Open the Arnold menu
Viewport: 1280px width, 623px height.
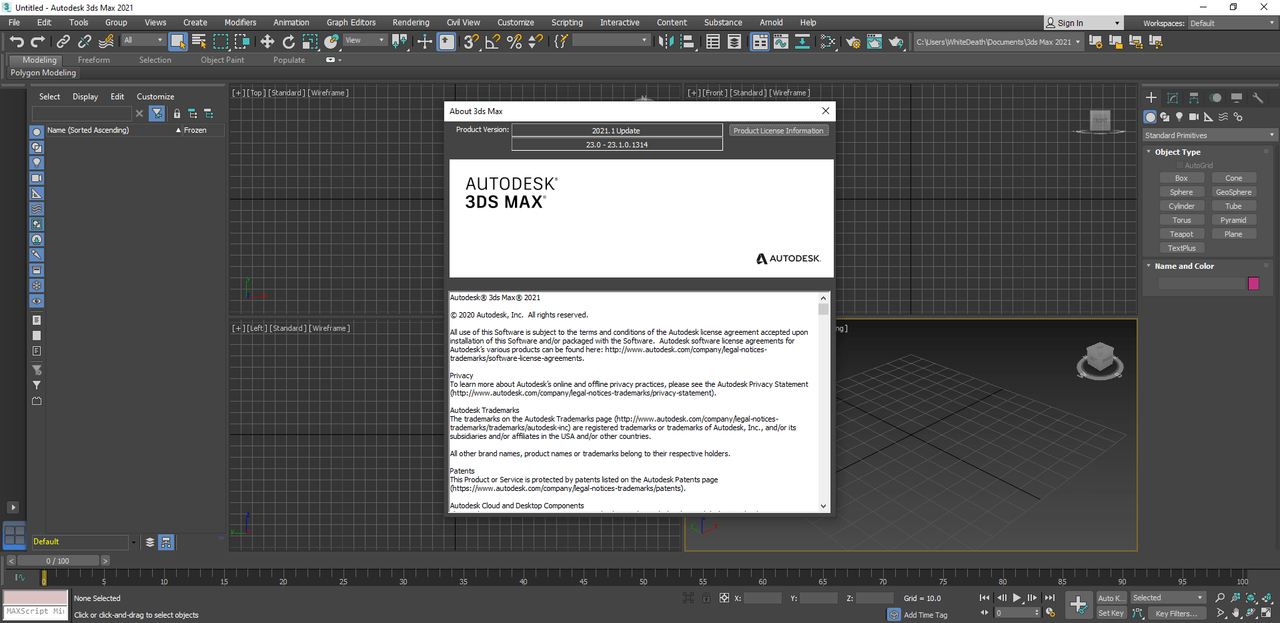pos(771,22)
